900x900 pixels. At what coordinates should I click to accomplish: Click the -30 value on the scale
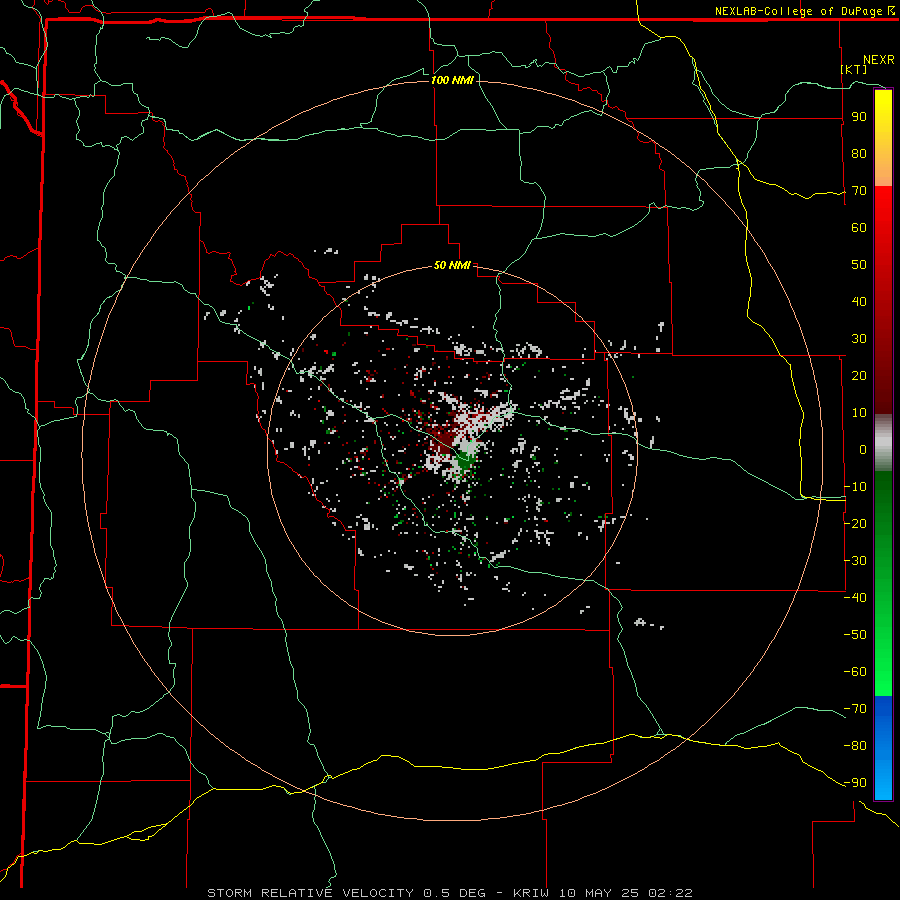[855, 561]
